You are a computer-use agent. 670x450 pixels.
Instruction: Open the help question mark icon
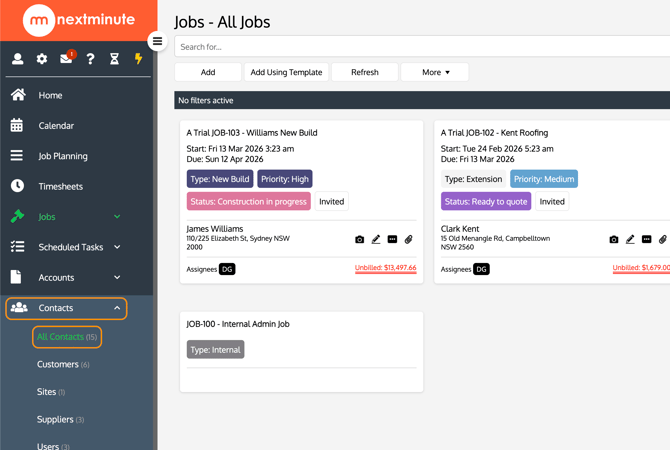[x=90, y=59]
